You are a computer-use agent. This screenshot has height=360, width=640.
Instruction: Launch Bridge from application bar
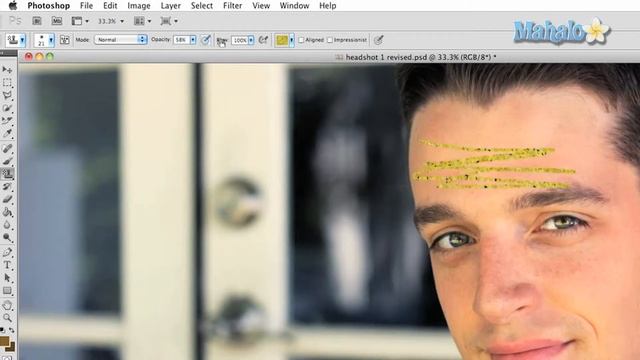click(37, 21)
